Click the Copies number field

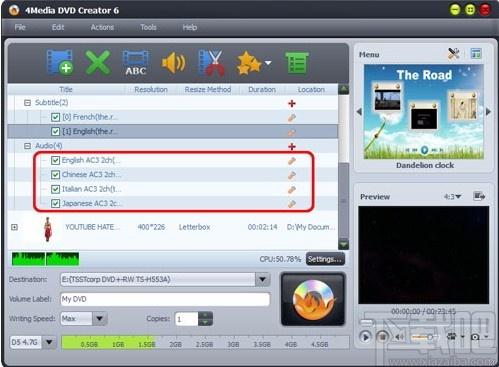point(187,319)
